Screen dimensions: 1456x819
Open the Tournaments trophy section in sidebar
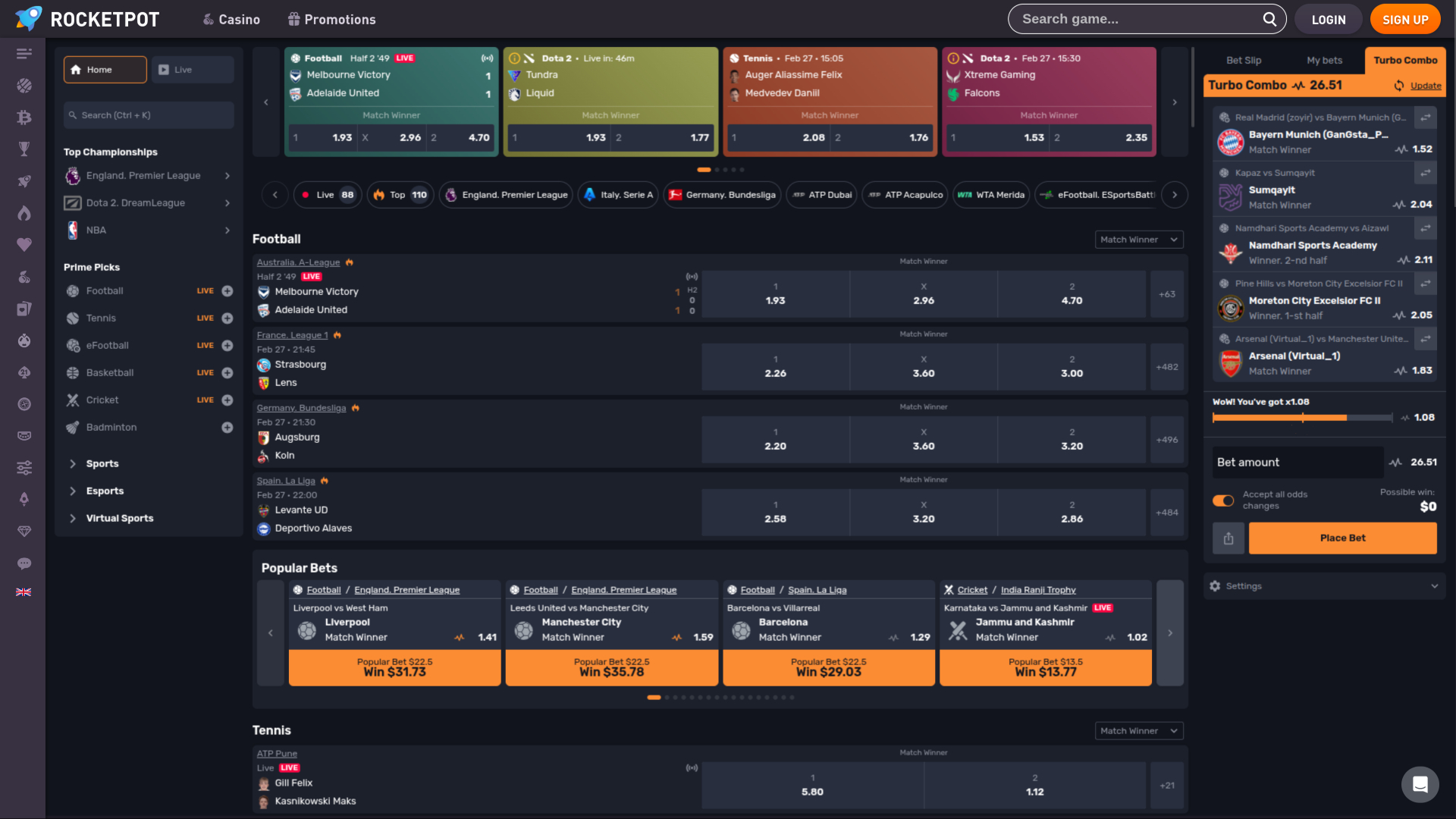[24, 149]
